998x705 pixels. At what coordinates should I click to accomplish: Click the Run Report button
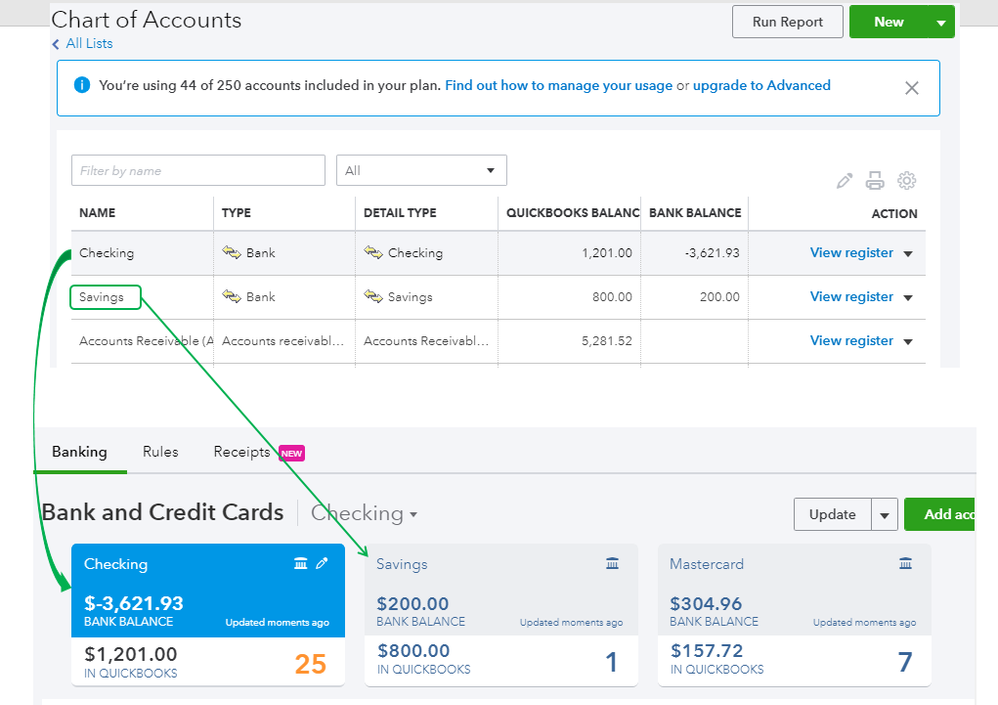pos(787,22)
